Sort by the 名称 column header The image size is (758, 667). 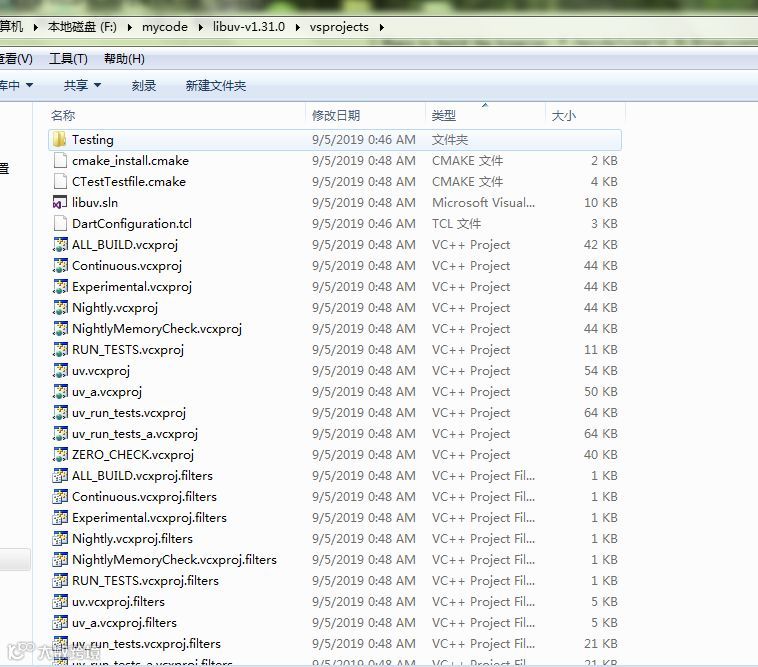click(63, 116)
